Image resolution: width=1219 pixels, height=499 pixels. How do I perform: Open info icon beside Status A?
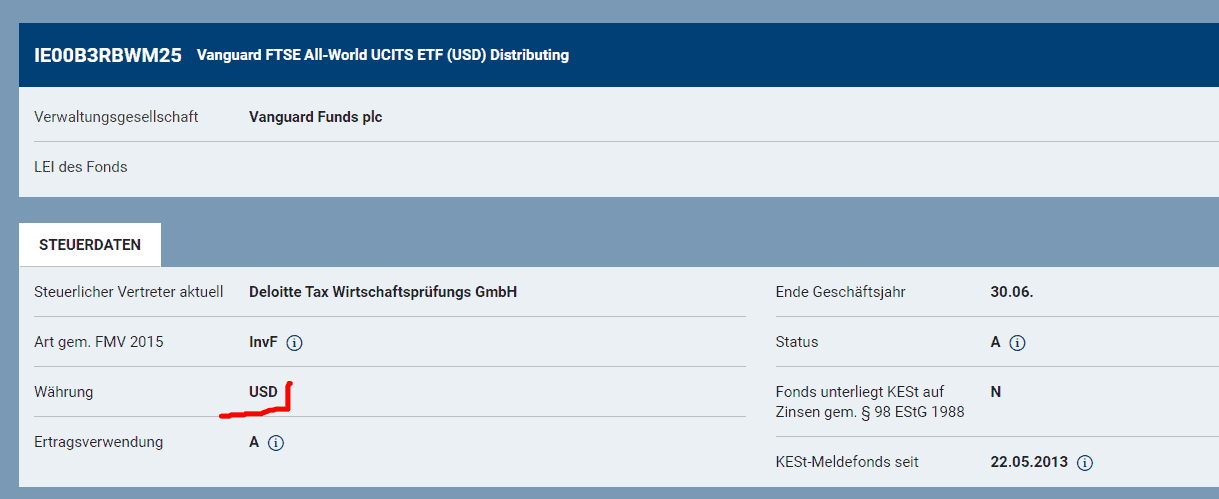[x=1017, y=343]
